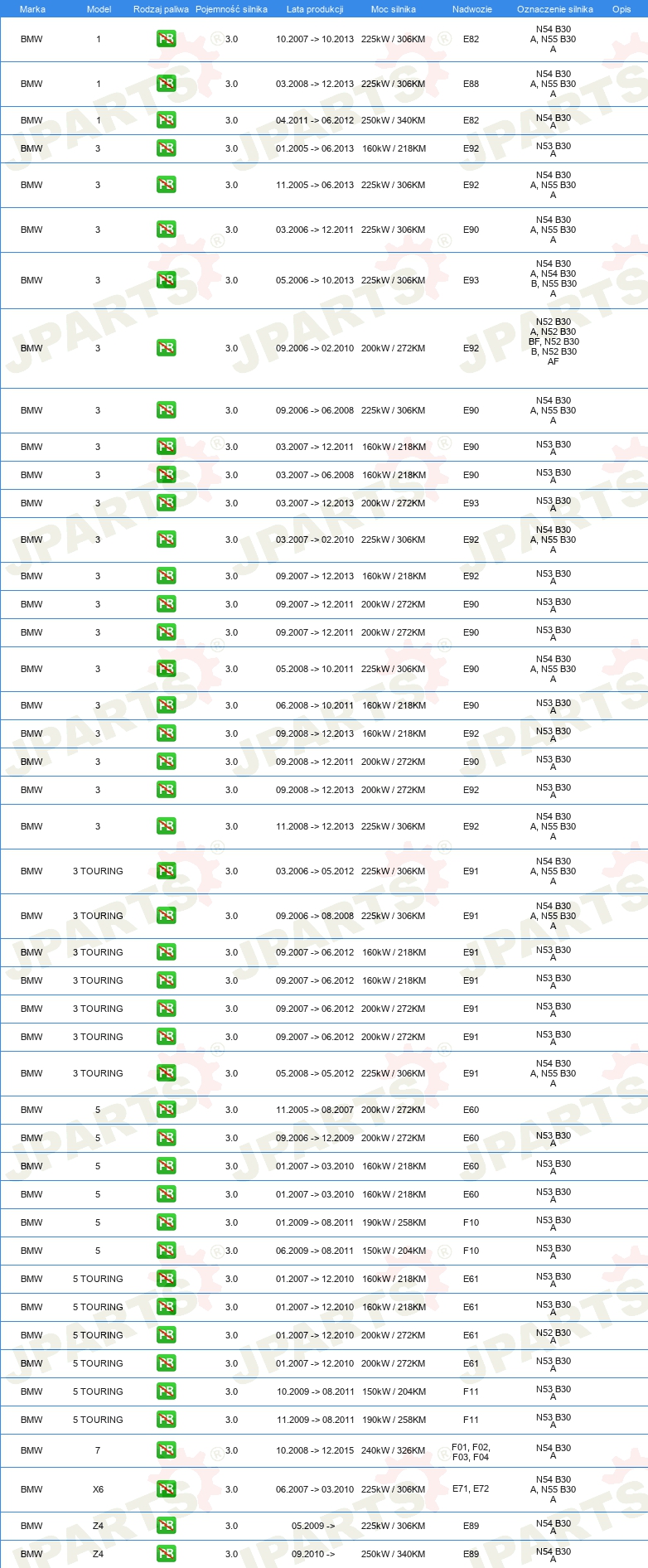This screenshot has height=1568, width=648.
Task: Click fuel icon in BMW 3 E93 05.2006 row
Action: (166, 280)
